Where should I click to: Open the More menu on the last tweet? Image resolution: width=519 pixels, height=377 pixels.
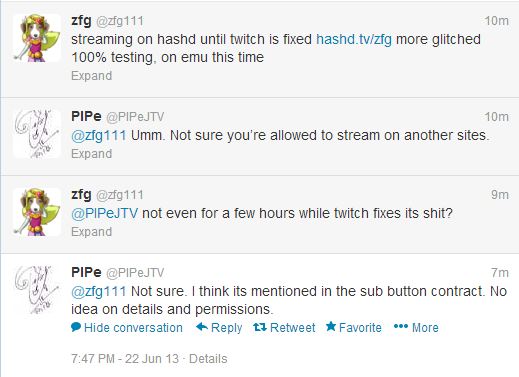[x=416, y=328]
